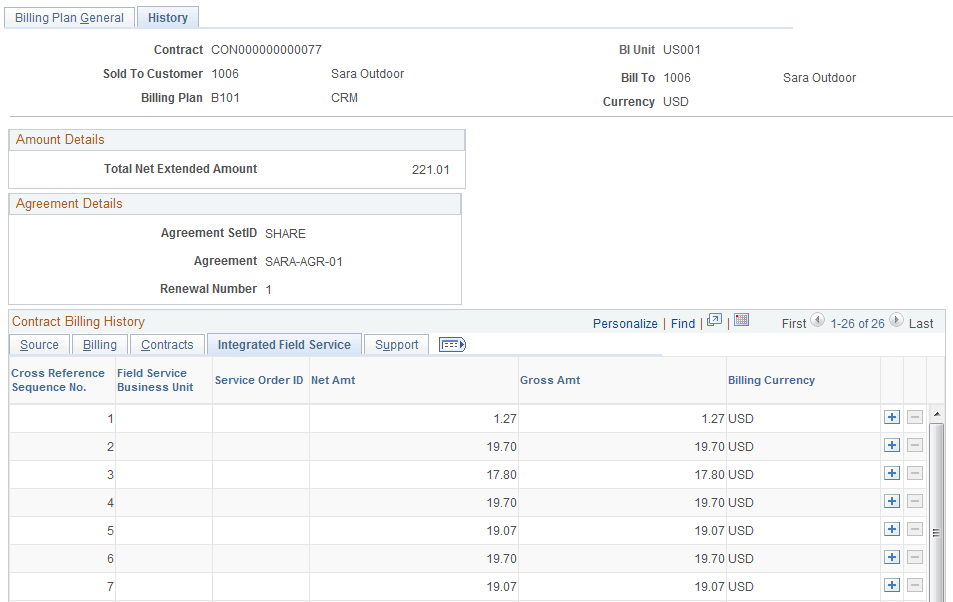
Task: Open the Support grid tab
Action: [396, 344]
